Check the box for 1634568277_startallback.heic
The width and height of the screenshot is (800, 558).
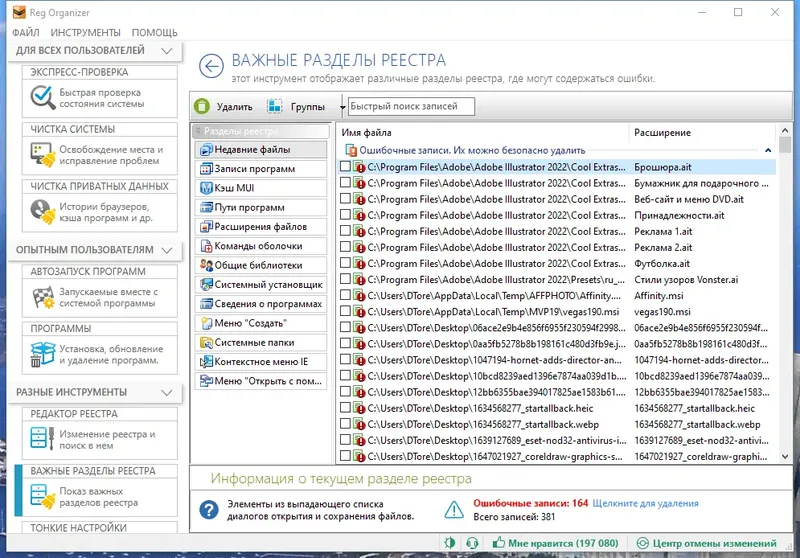pyautogui.click(x=345, y=408)
